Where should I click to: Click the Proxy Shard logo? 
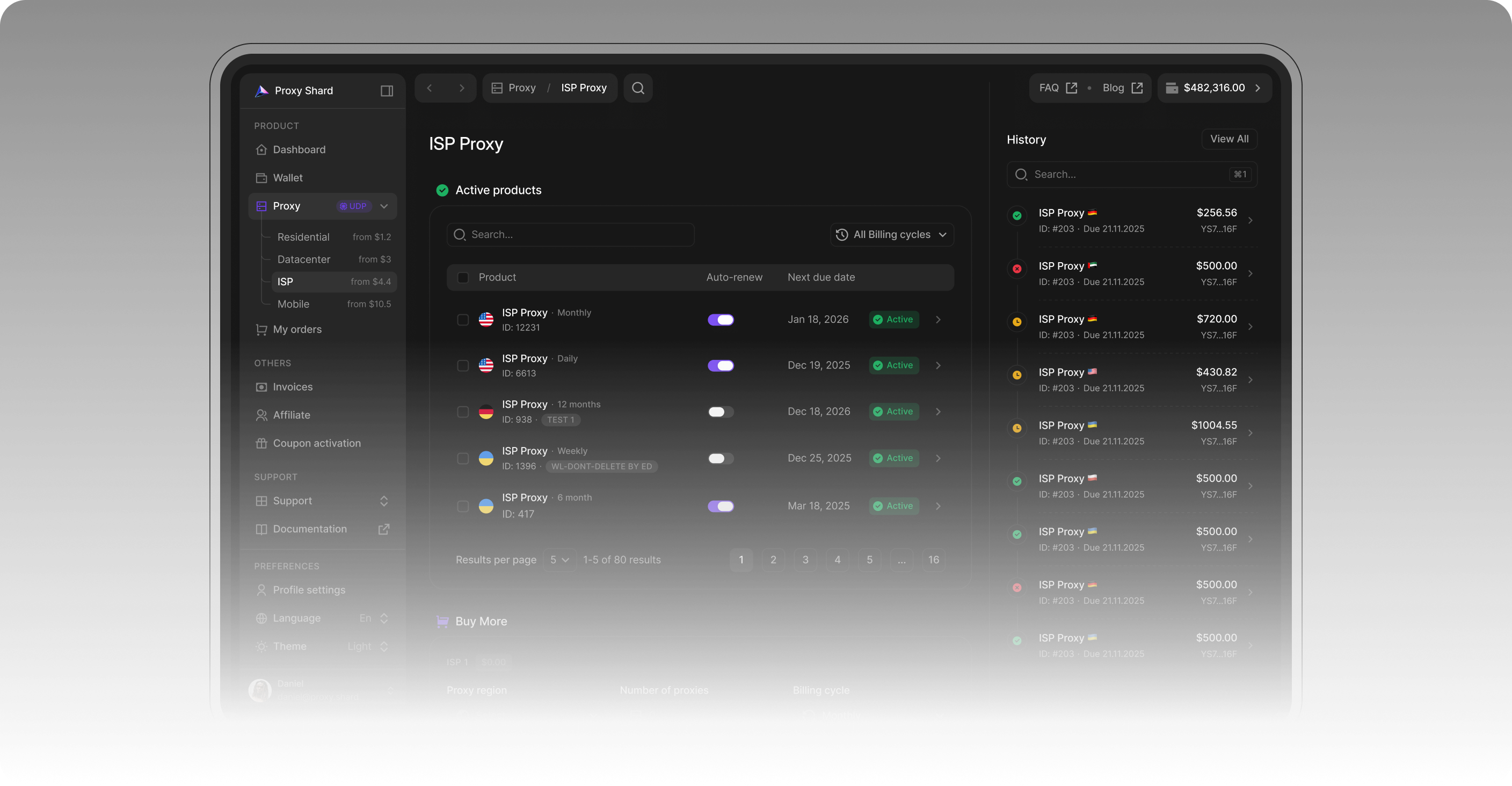[x=262, y=90]
